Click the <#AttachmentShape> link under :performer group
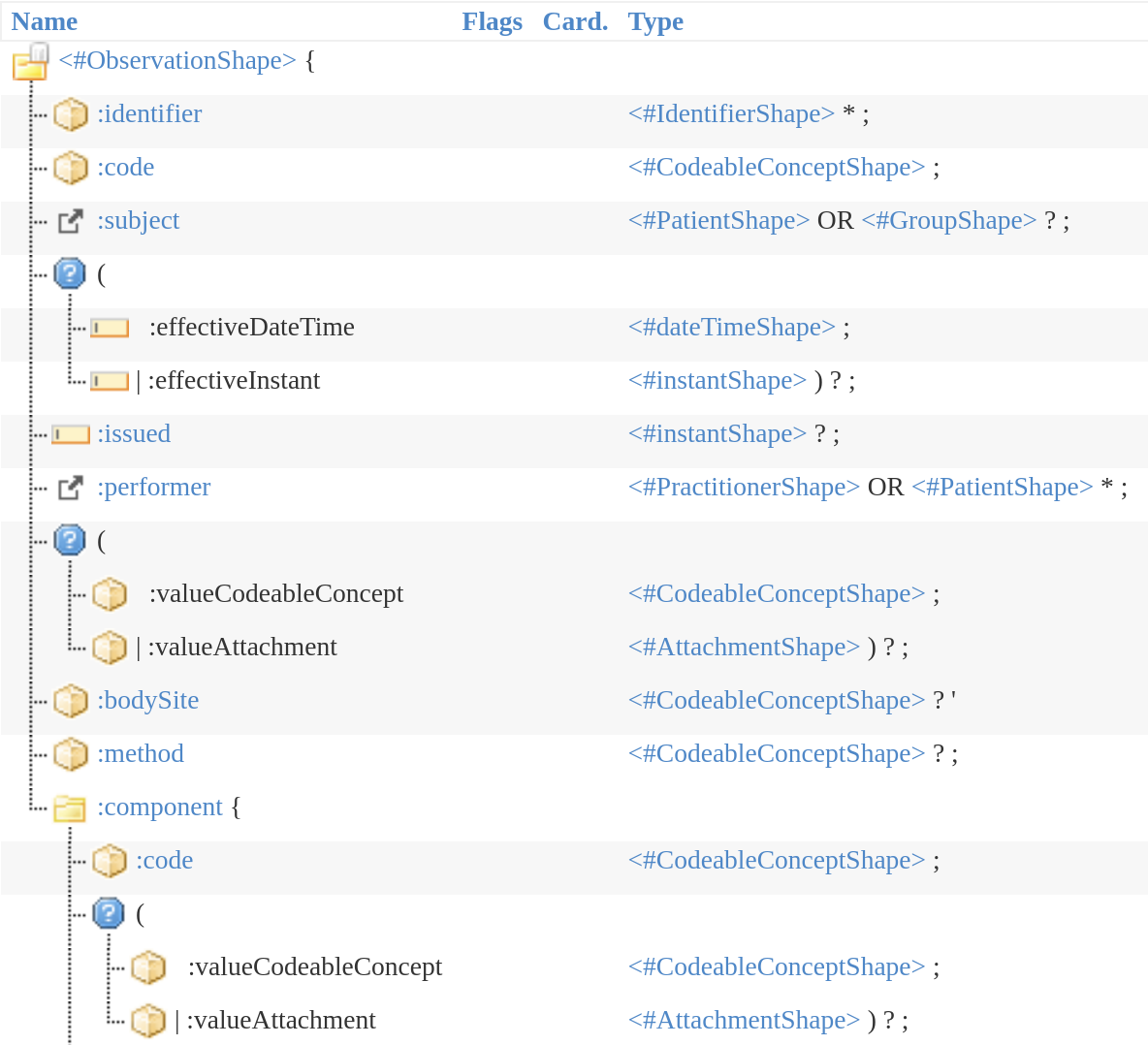 point(744,648)
